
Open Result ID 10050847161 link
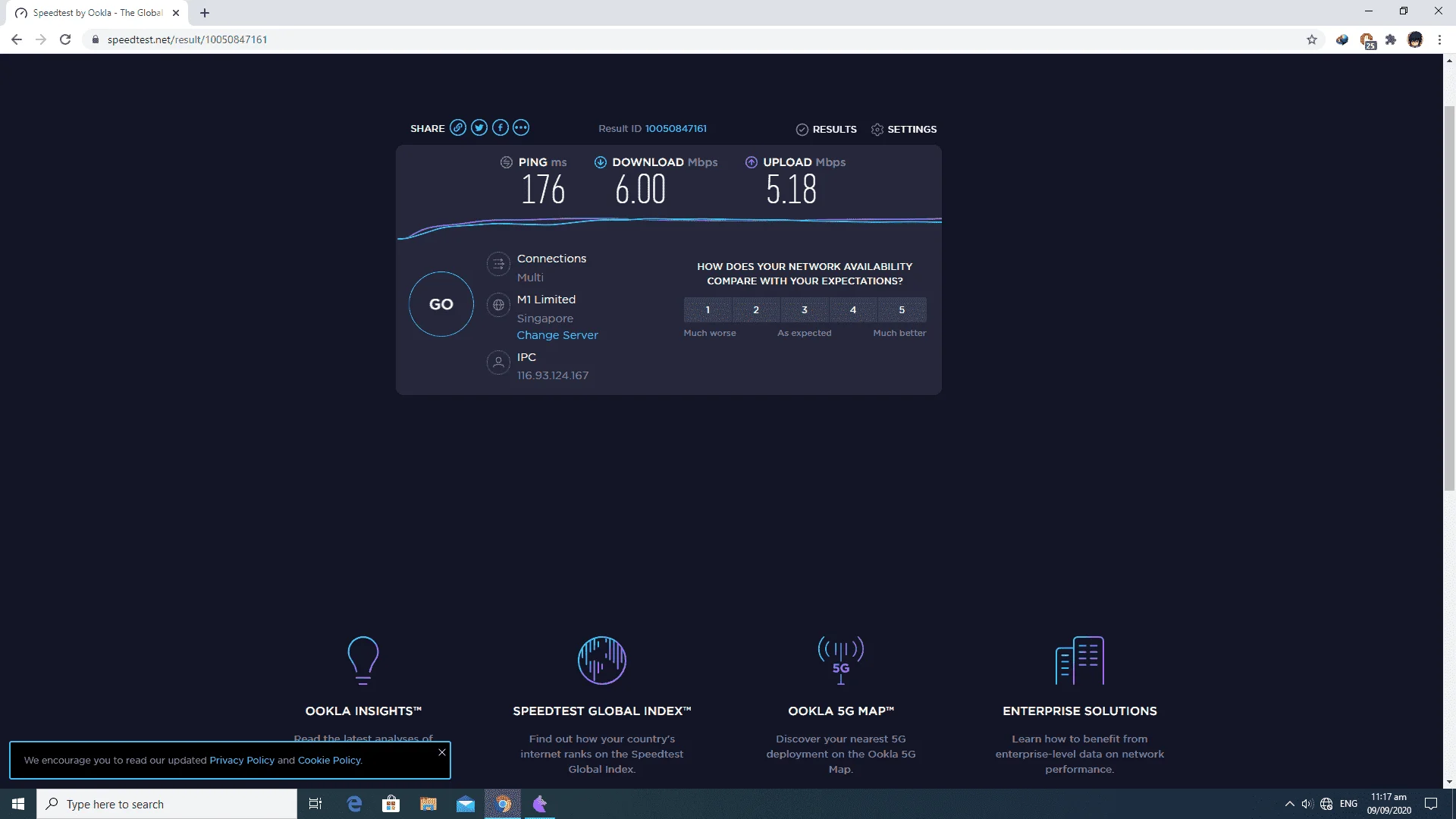click(676, 129)
